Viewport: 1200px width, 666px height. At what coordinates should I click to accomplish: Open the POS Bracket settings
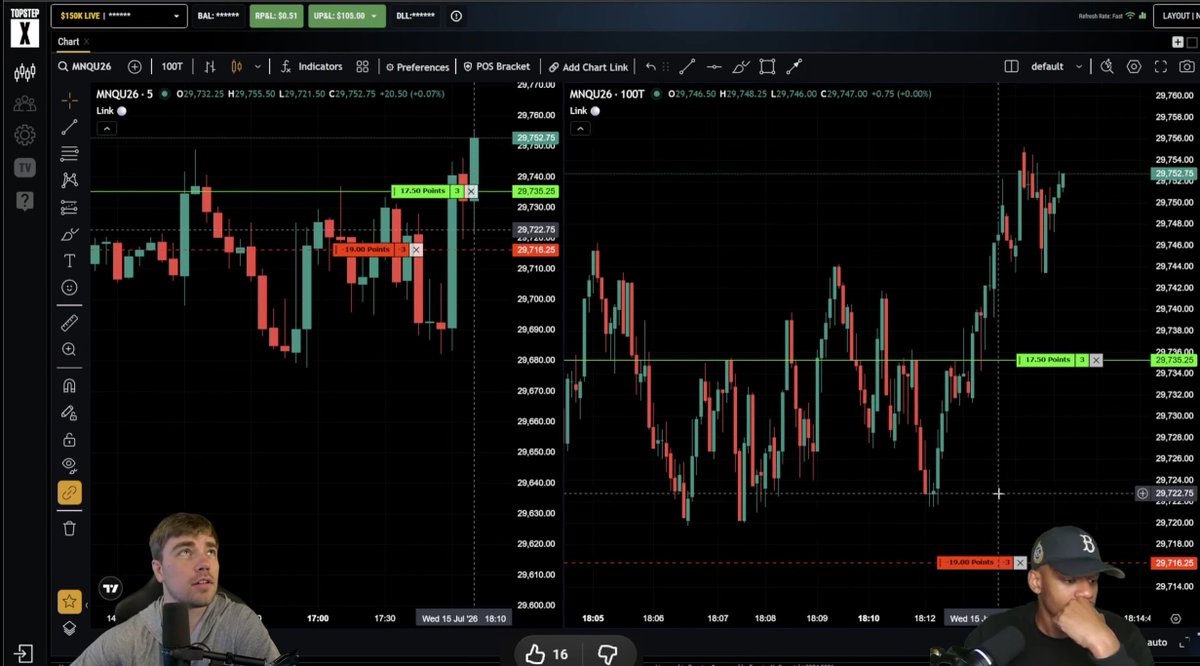pyautogui.click(x=497, y=67)
